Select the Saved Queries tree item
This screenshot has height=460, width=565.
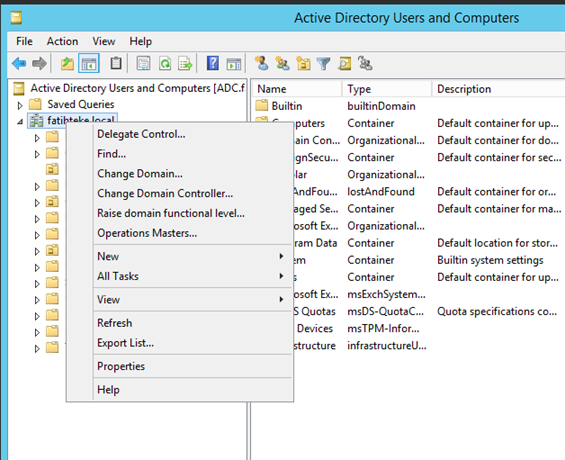(81, 104)
